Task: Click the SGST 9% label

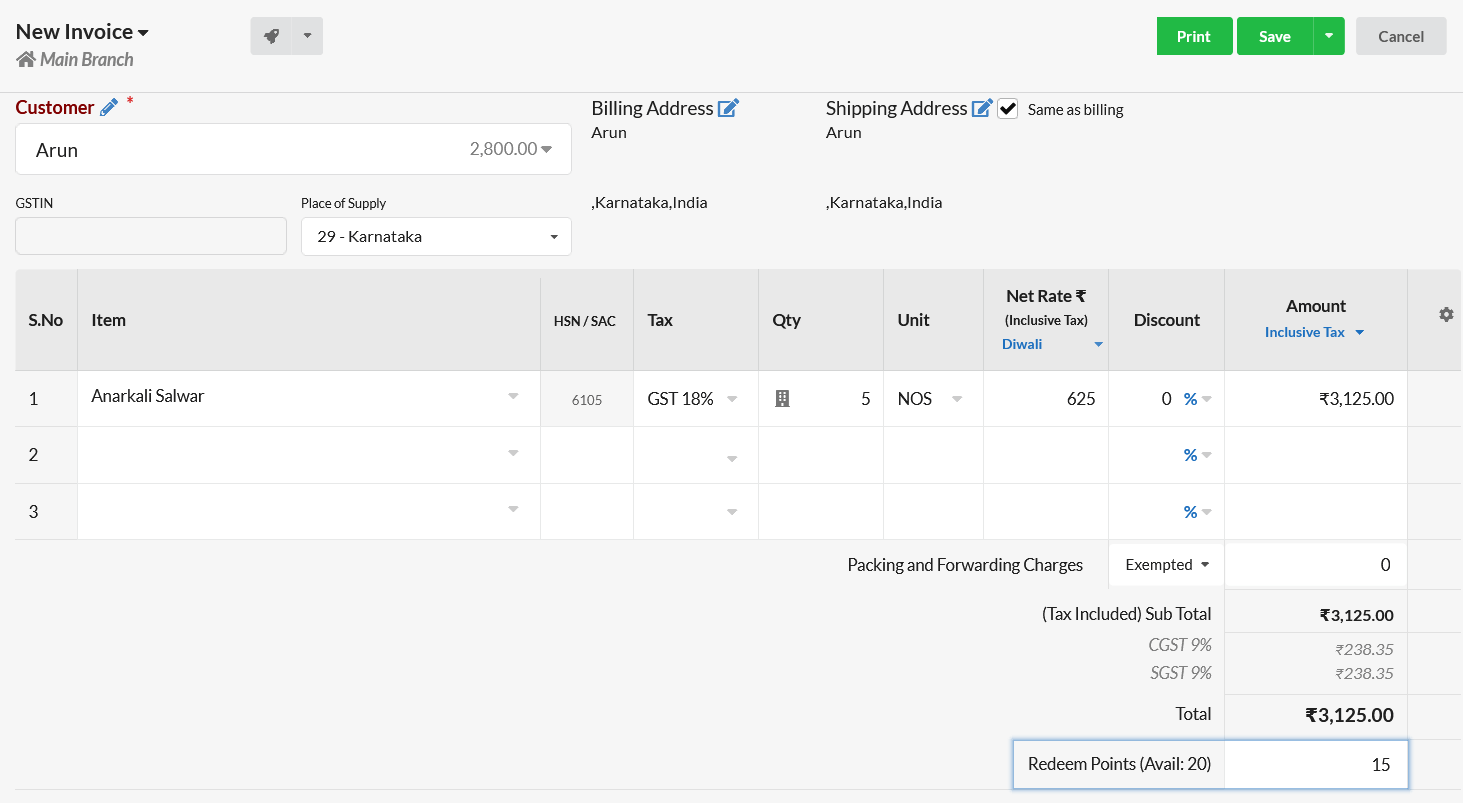Action: (x=1180, y=673)
